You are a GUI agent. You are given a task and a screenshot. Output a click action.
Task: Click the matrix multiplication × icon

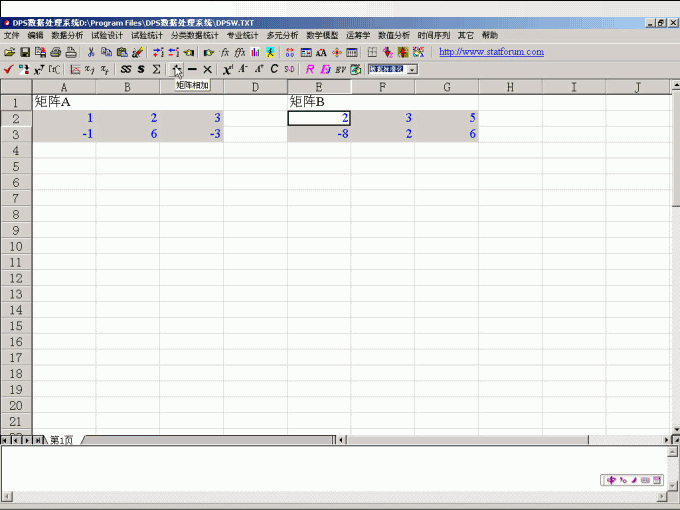[x=207, y=69]
